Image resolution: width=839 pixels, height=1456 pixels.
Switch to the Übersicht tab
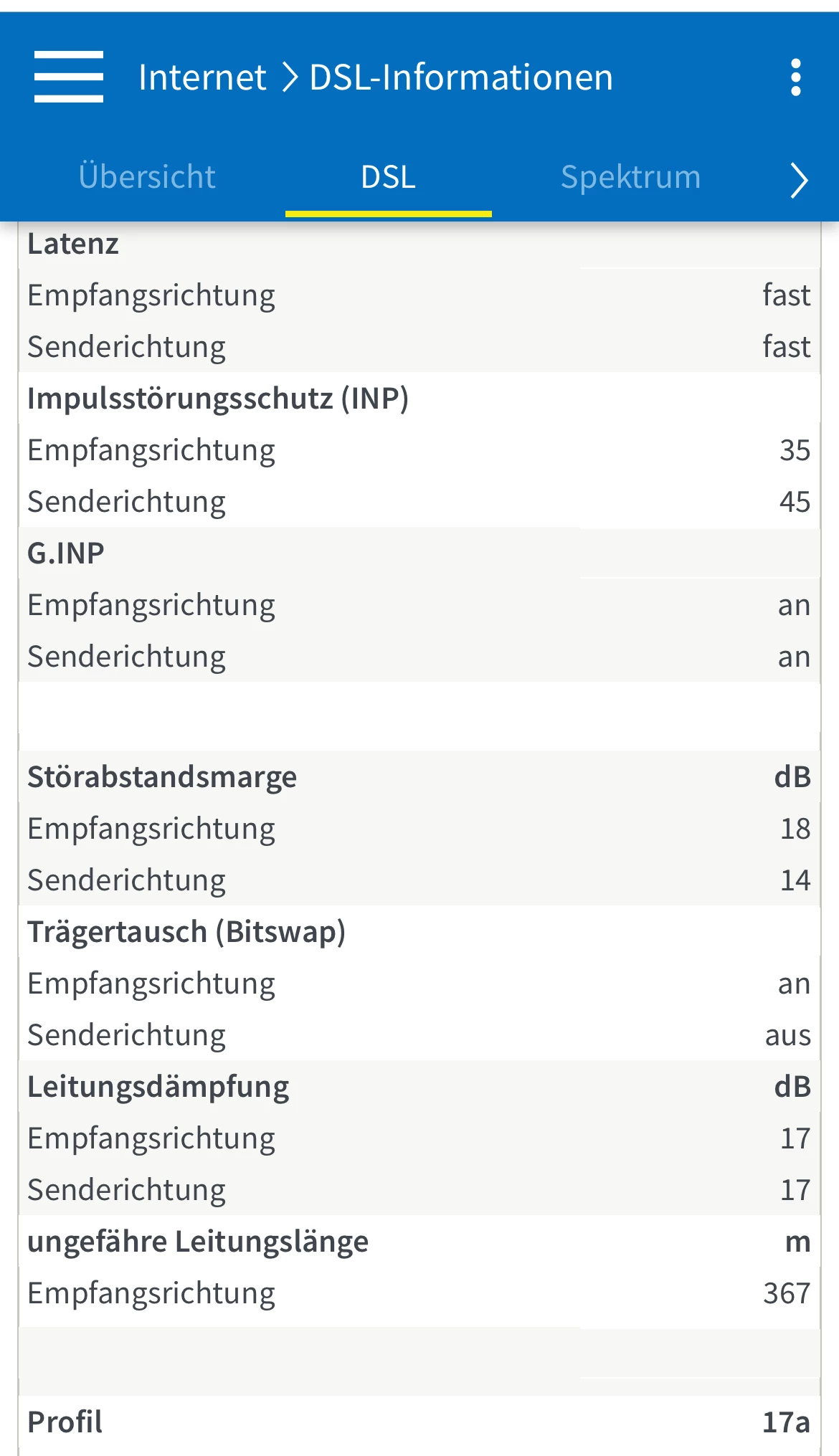(147, 177)
